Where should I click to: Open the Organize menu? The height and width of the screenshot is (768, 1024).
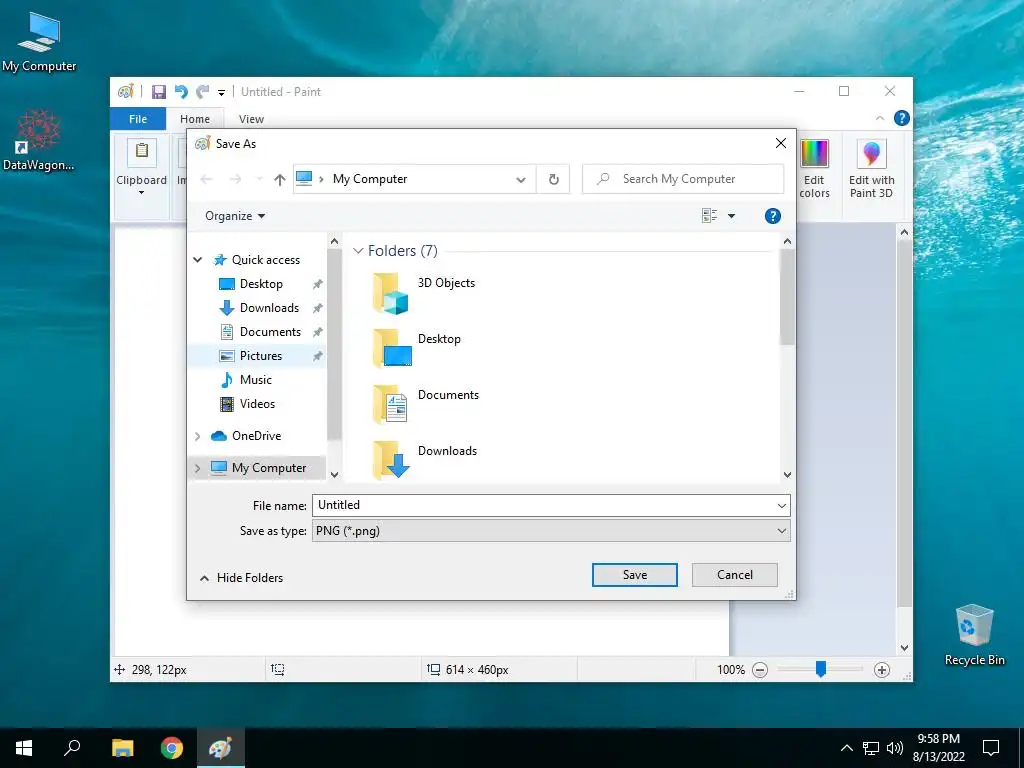tap(234, 216)
